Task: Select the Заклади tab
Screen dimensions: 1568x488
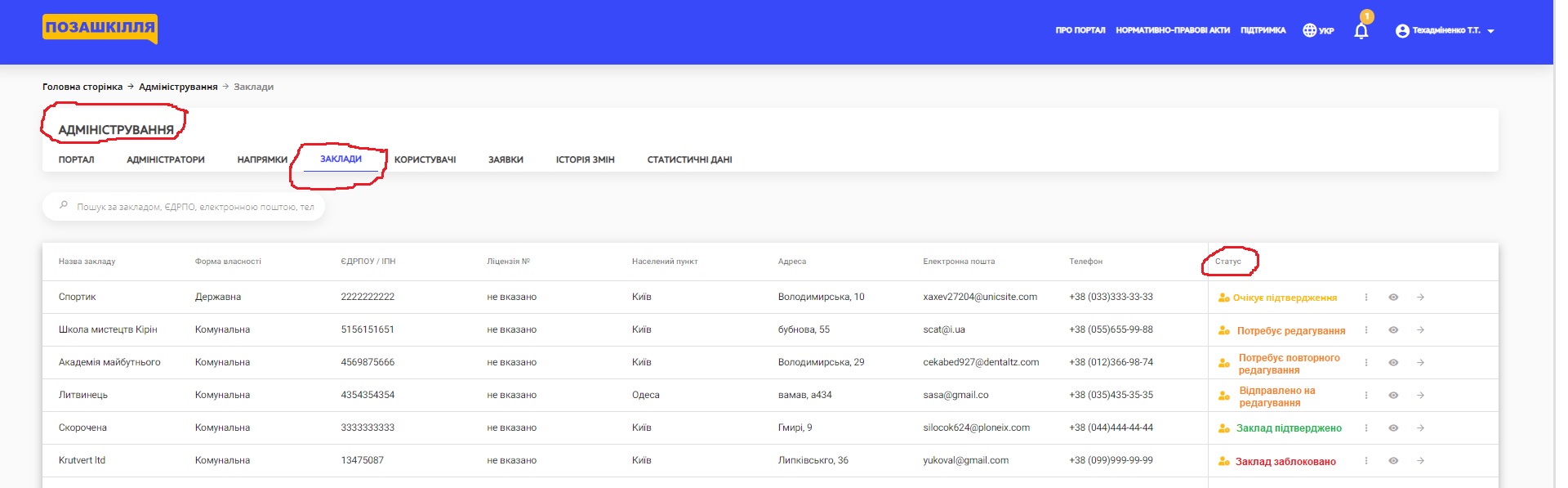Action: pos(341,159)
